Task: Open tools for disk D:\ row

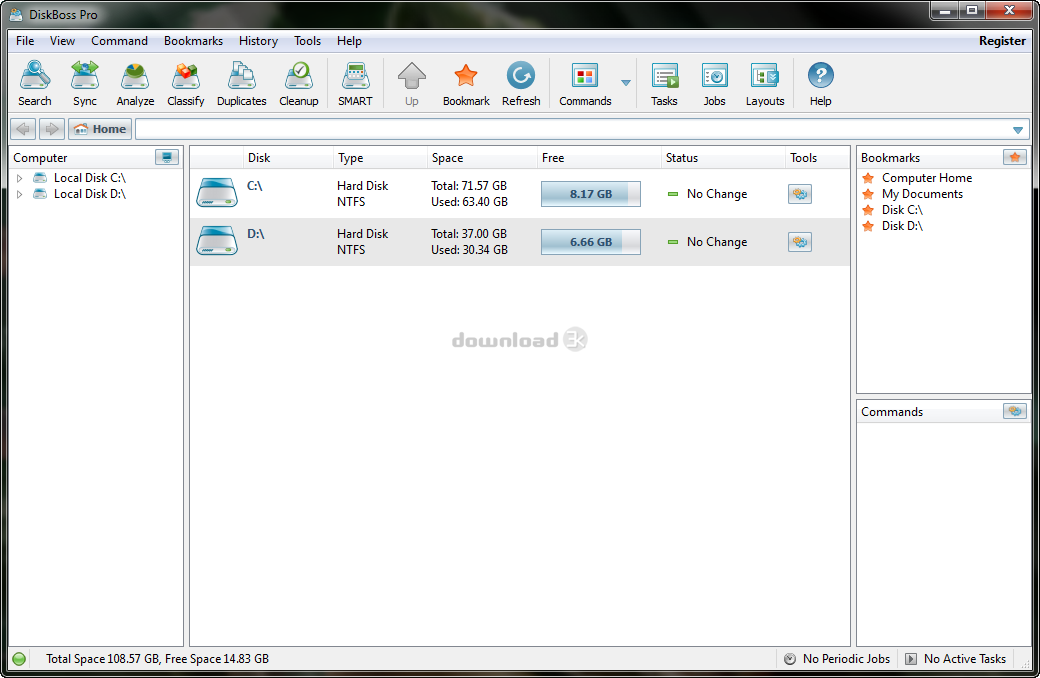Action: point(800,241)
